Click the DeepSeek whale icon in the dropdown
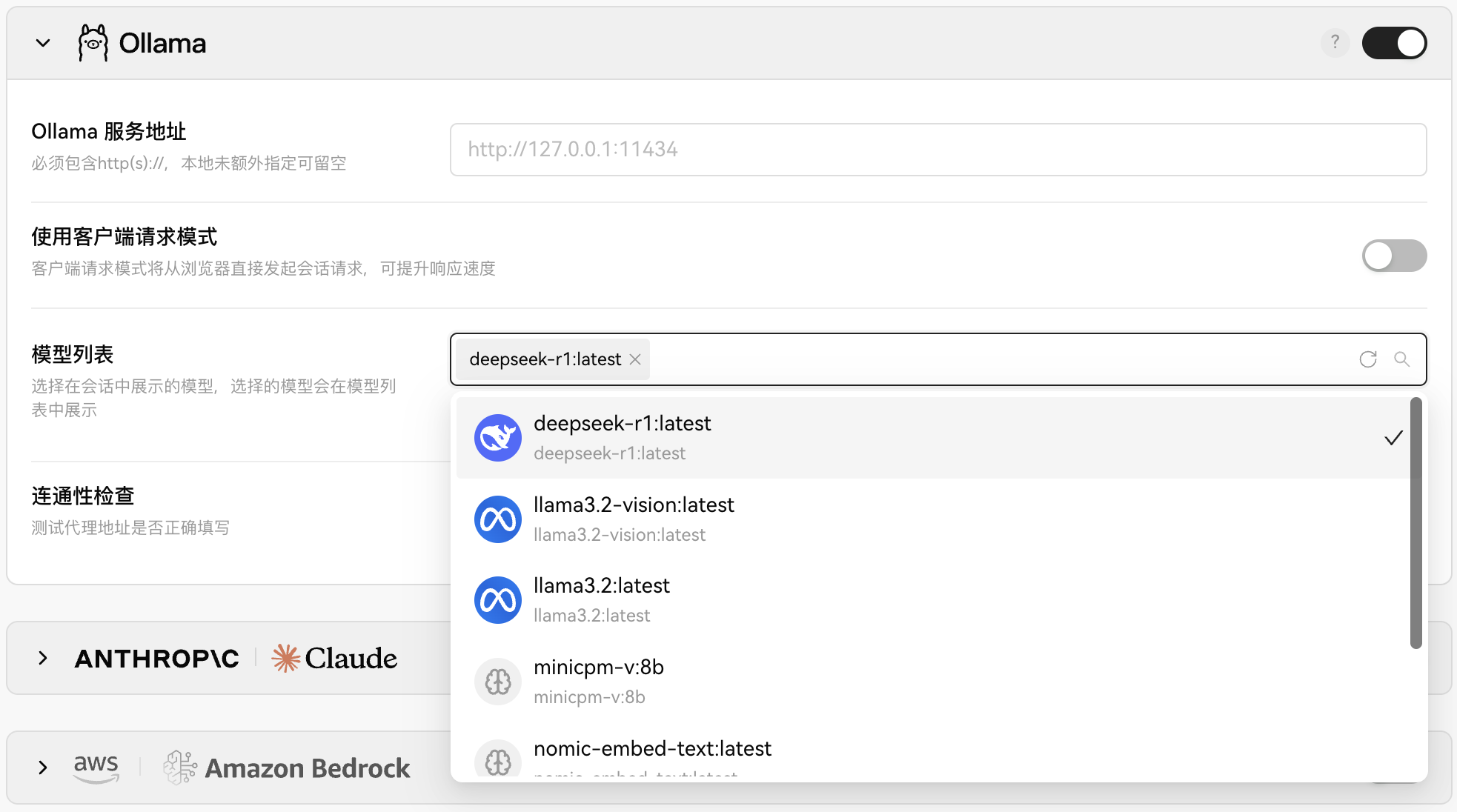Viewport: 1457px width, 812px height. [x=497, y=437]
